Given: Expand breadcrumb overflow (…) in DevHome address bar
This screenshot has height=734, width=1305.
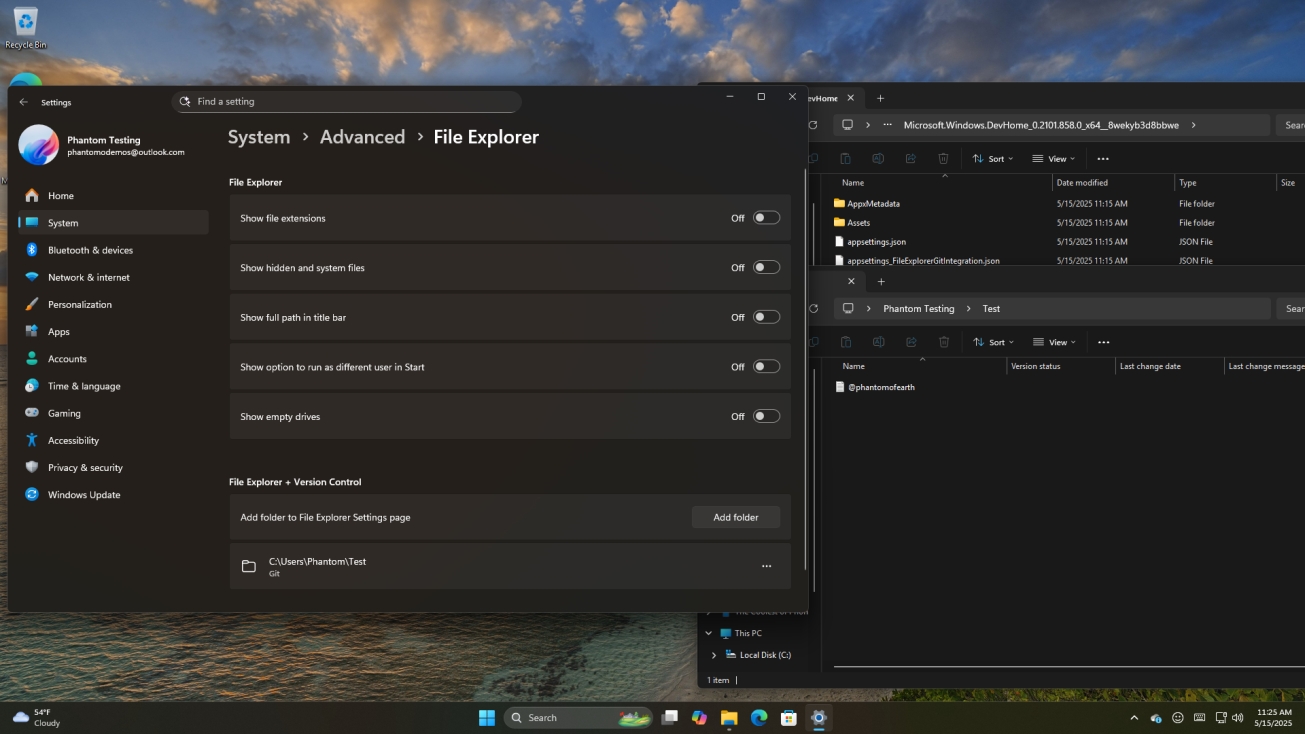Looking at the screenshot, I should click(x=887, y=125).
